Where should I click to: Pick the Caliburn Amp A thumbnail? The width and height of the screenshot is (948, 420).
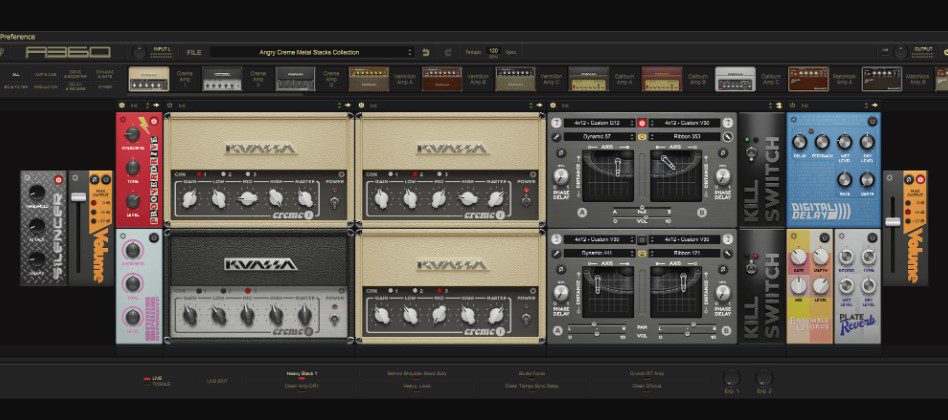tap(589, 79)
